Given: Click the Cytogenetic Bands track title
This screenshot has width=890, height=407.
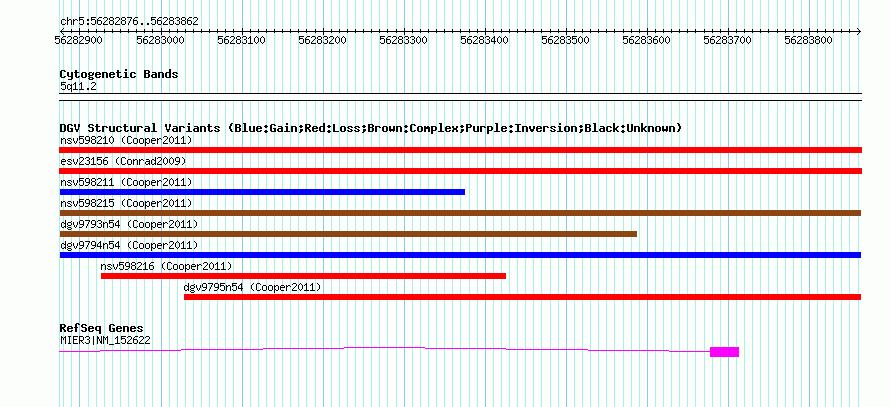Looking at the screenshot, I should [x=119, y=74].
